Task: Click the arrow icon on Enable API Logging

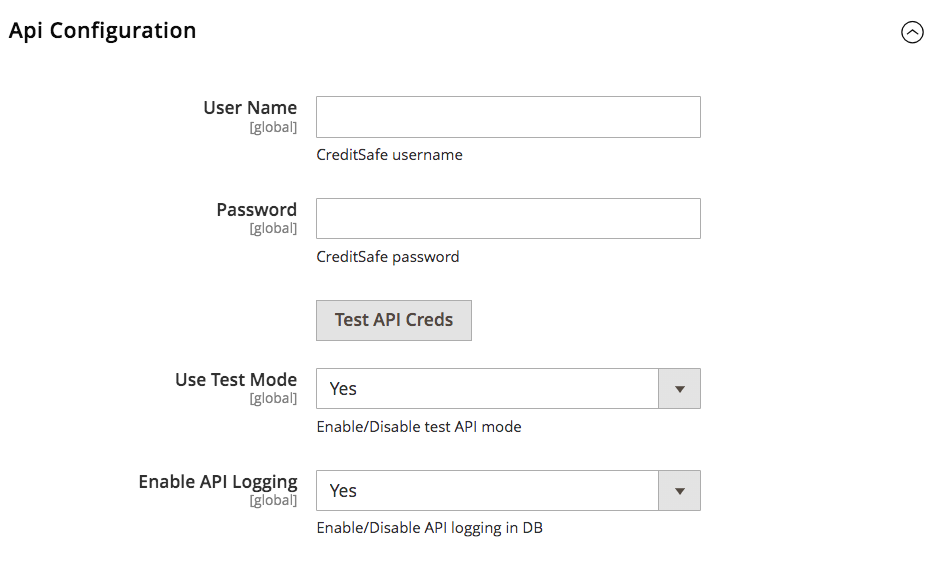Action: [x=680, y=491]
